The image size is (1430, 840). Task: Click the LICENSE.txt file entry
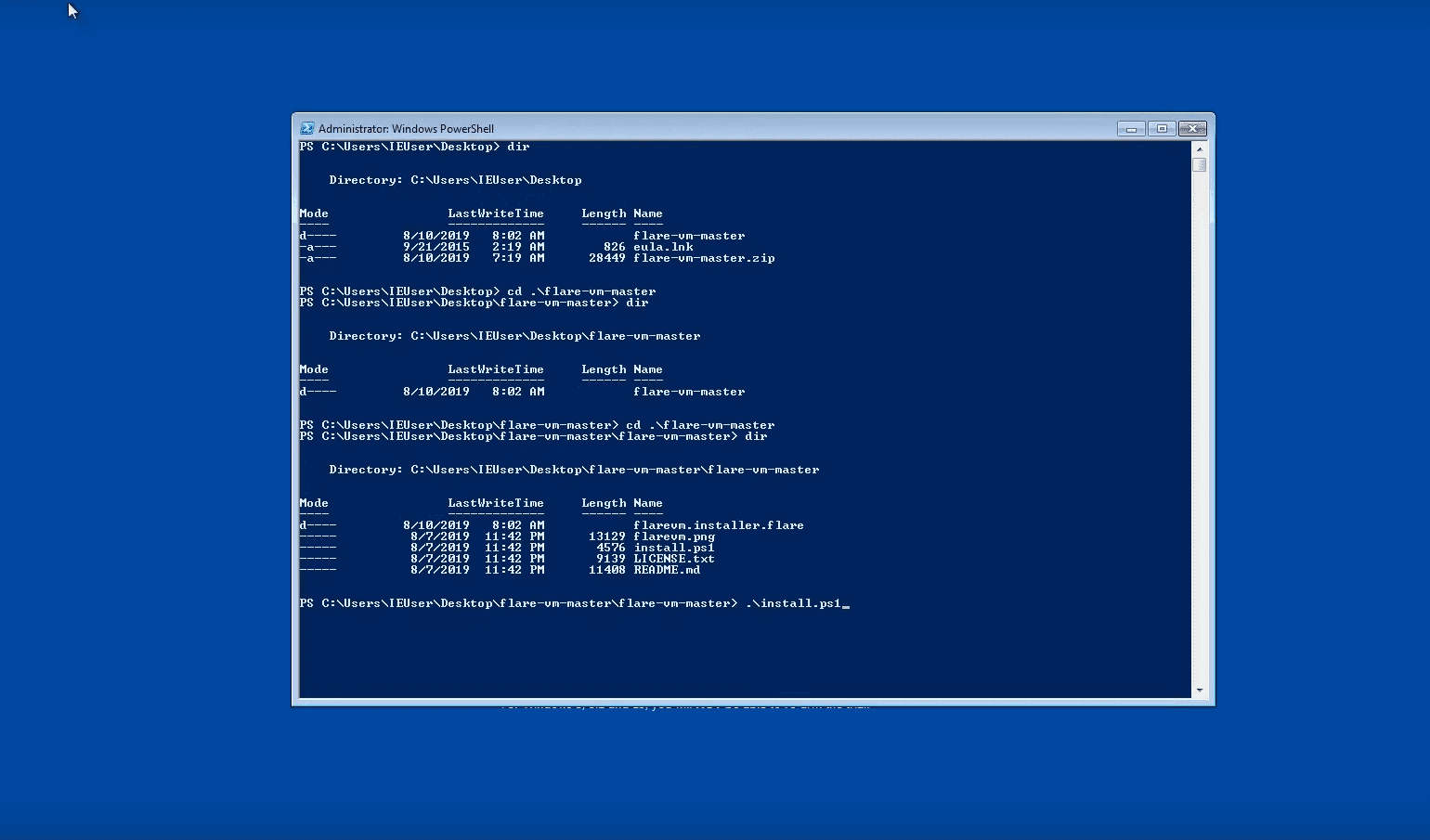click(x=673, y=559)
